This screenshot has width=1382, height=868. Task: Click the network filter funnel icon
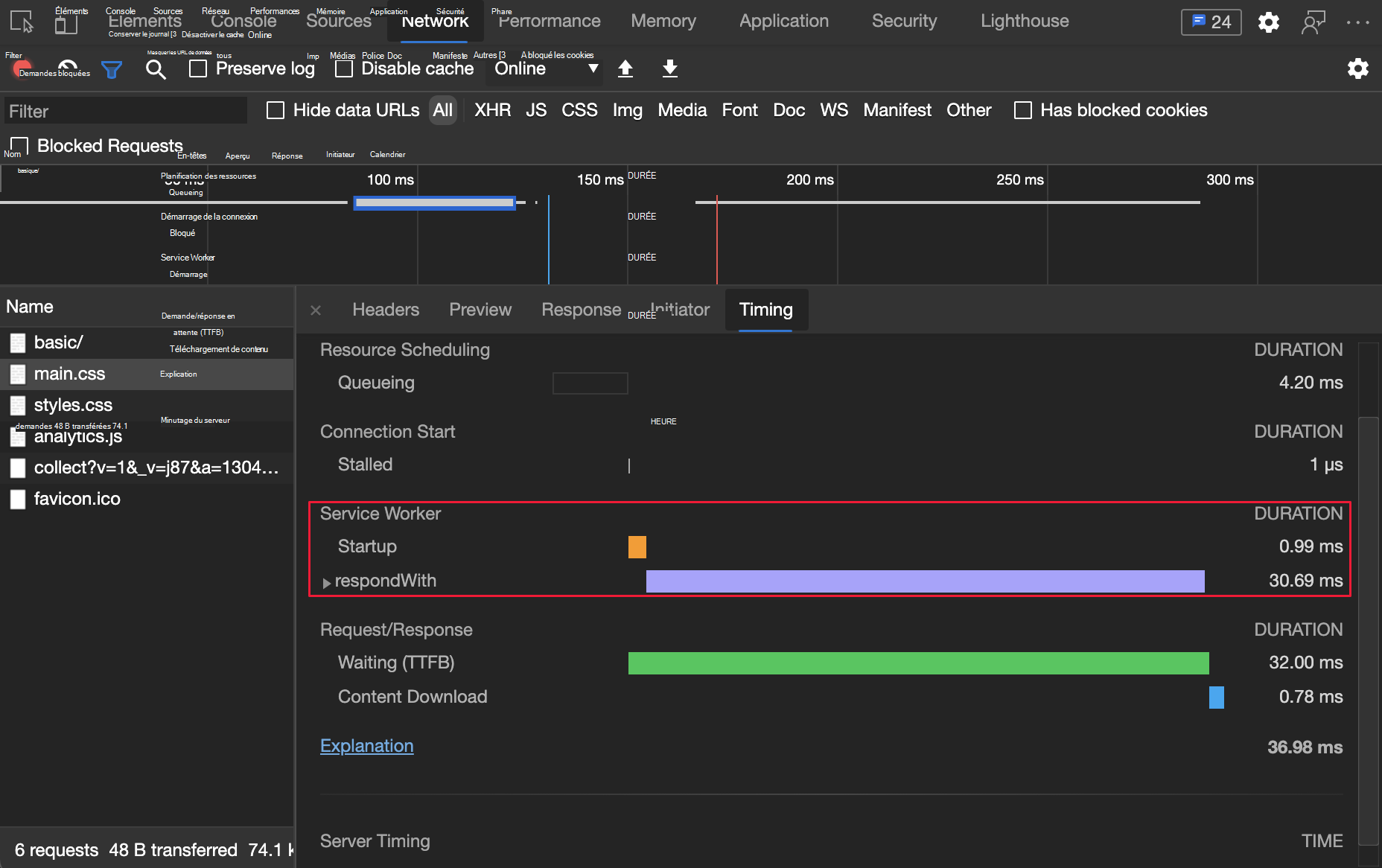(112, 70)
